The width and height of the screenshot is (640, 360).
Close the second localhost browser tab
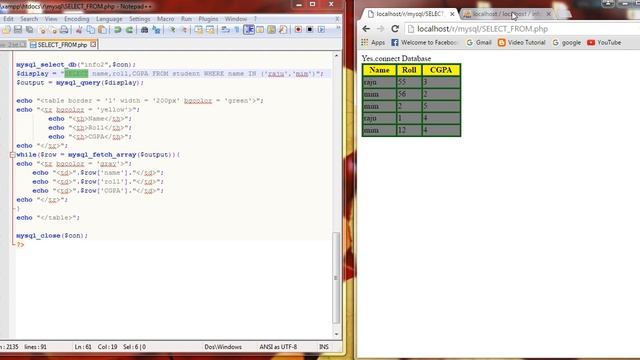(549, 14)
